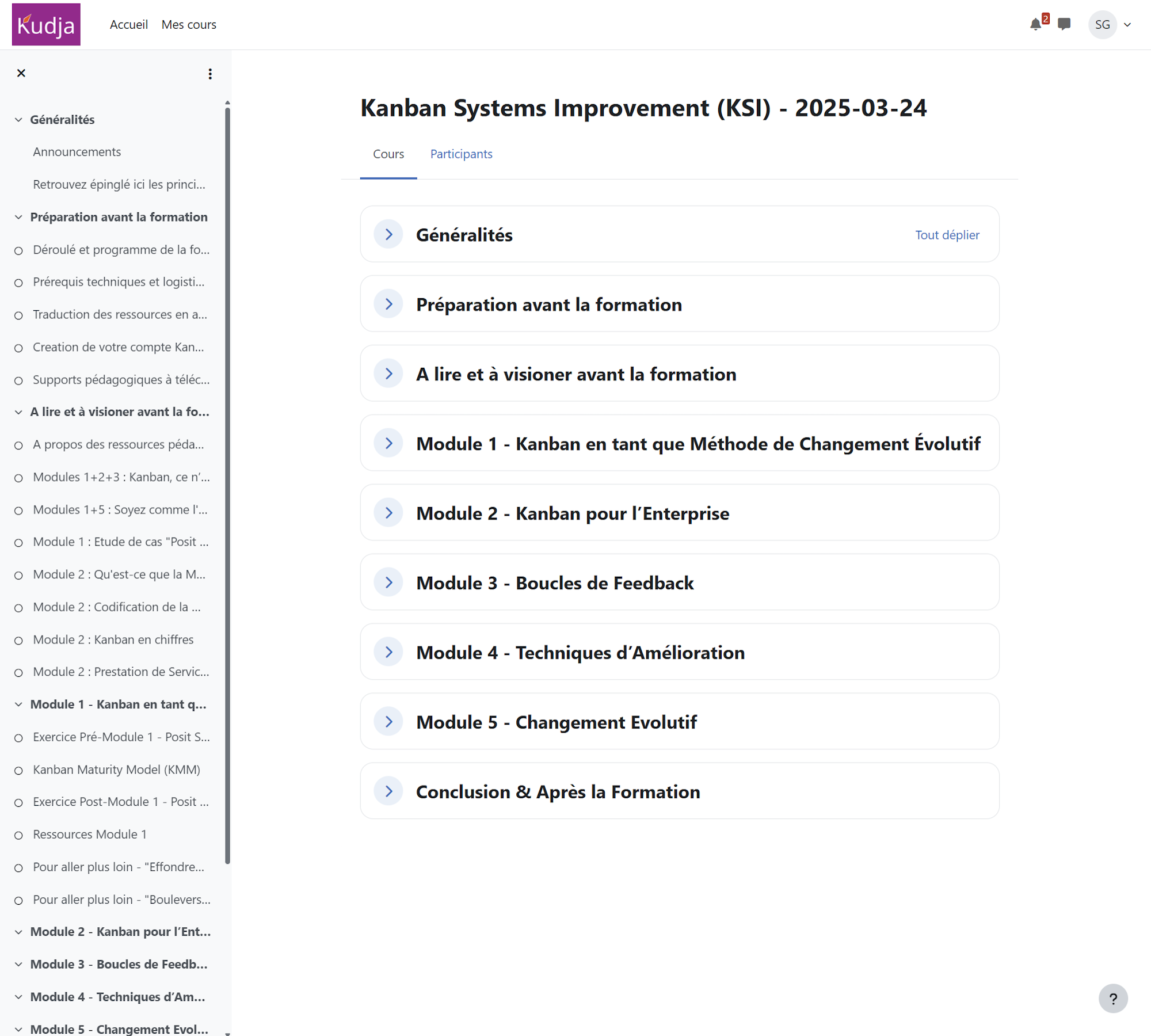Open Module 2 : Kanban en chiffres
The height and width of the screenshot is (1036, 1151).
coord(113,639)
